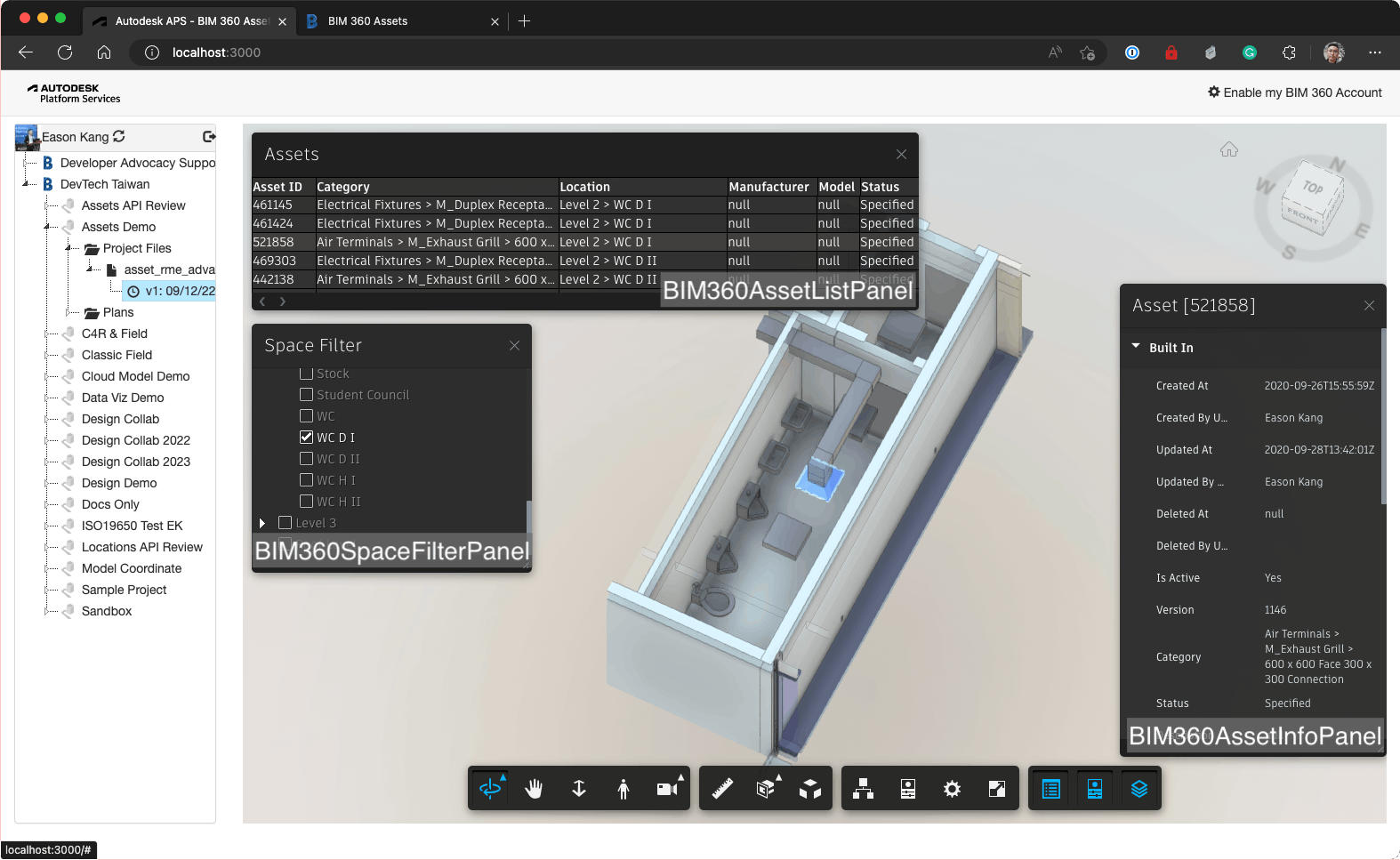Open the Properties panel icon

[x=908, y=789]
